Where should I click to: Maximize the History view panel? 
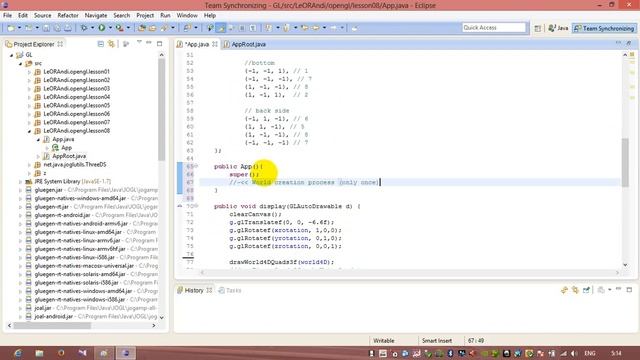coord(629,290)
